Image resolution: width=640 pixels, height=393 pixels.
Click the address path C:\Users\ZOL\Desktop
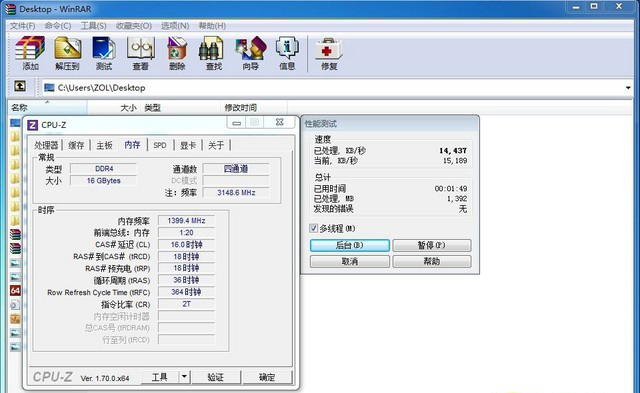click(101, 87)
